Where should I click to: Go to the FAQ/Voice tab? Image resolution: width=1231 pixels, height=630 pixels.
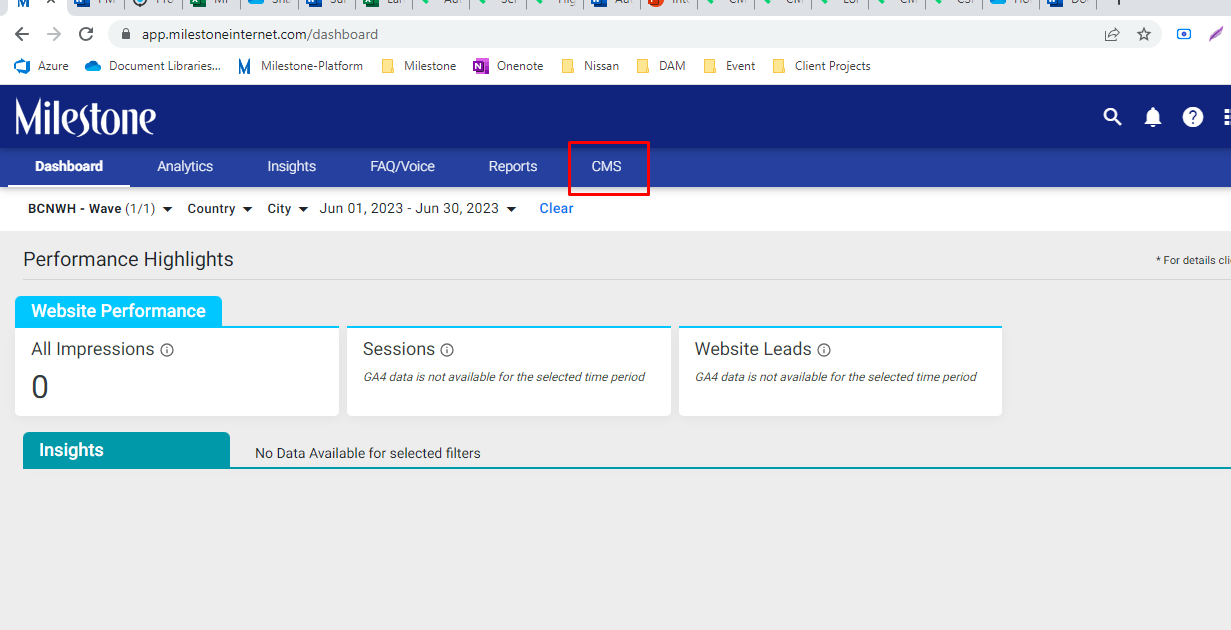coord(403,166)
